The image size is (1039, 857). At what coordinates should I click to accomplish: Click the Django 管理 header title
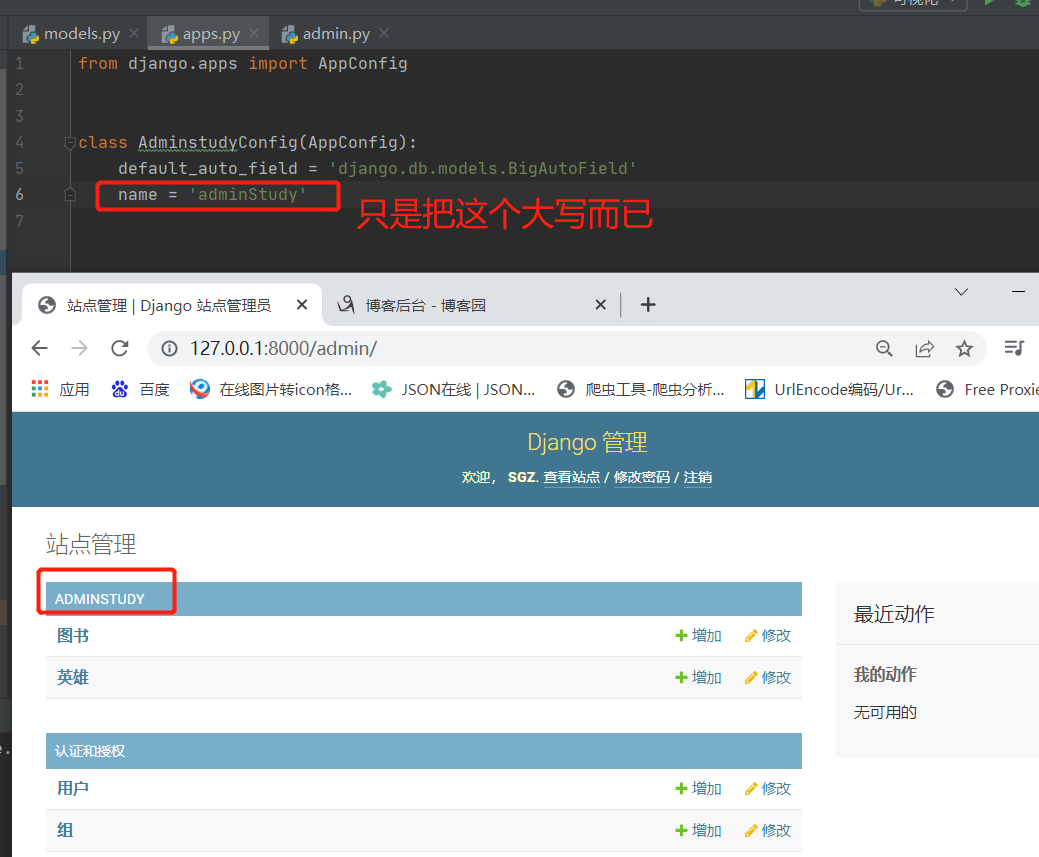click(x=587, y=443)
